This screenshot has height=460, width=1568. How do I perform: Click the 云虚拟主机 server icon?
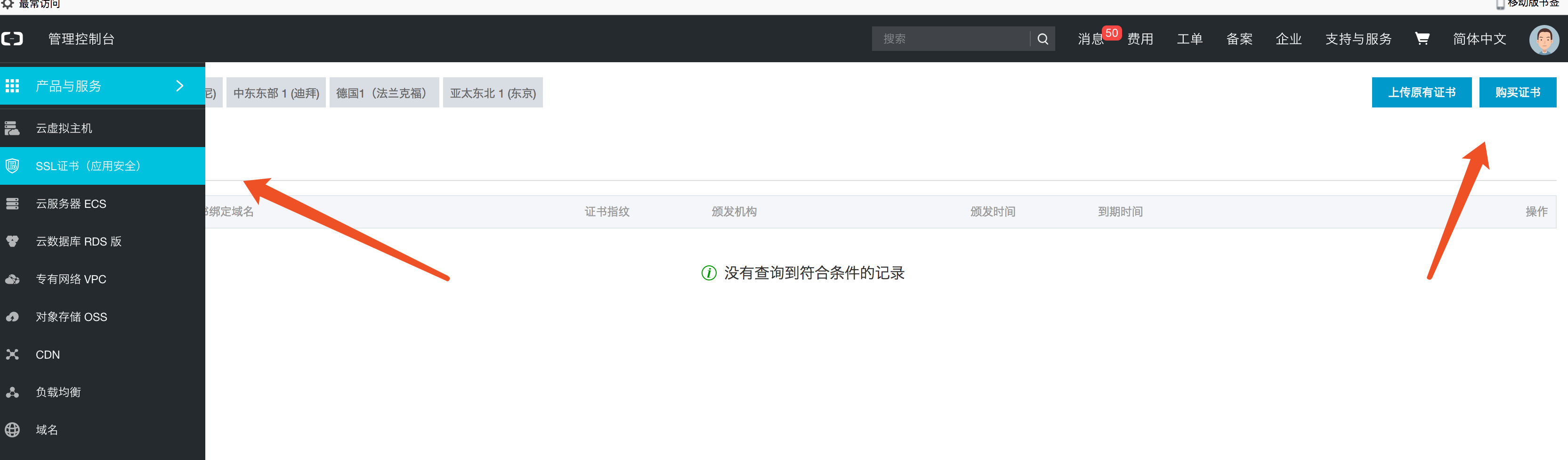pyautogui.click(x=12, y=128)
